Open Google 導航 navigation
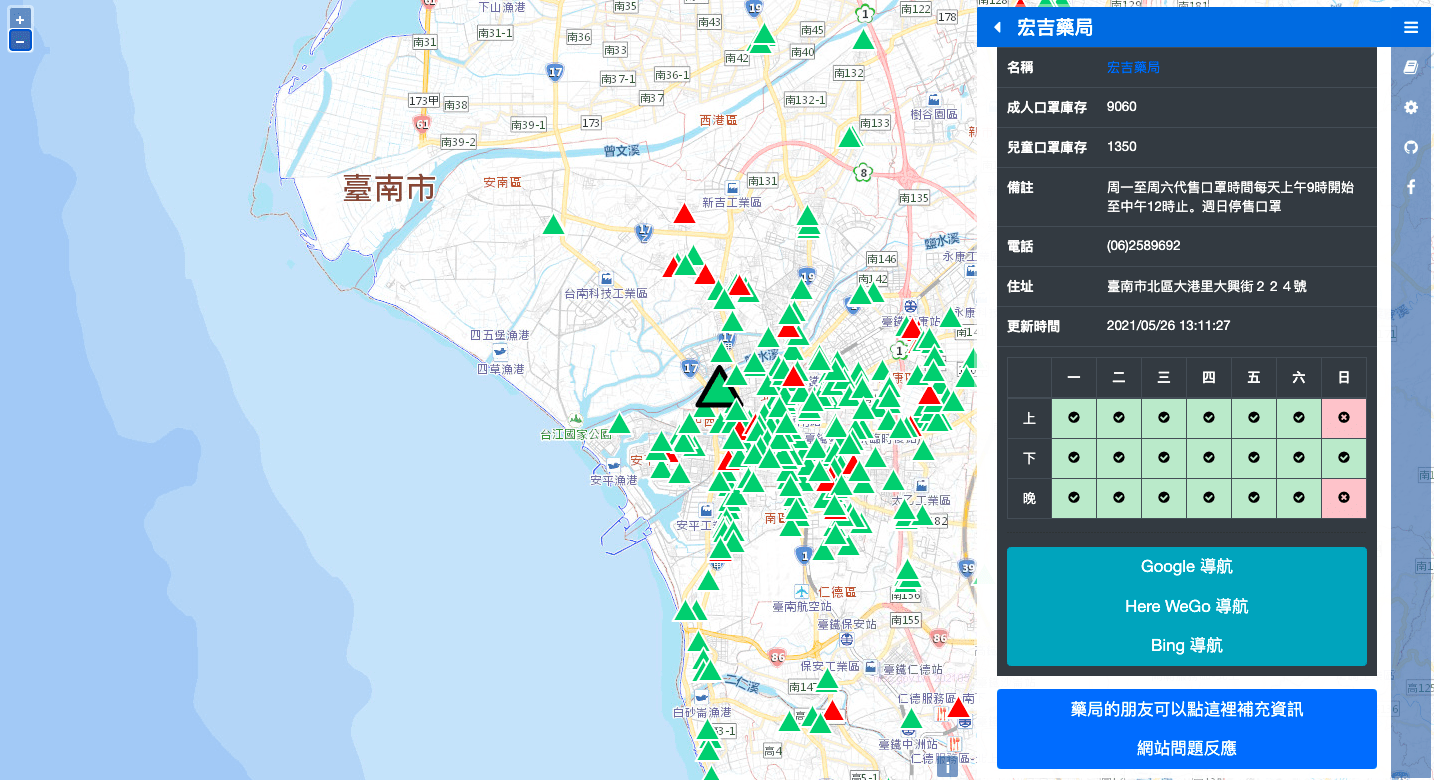Screen dimensions: 1434x780 (x=1186, y=567)
